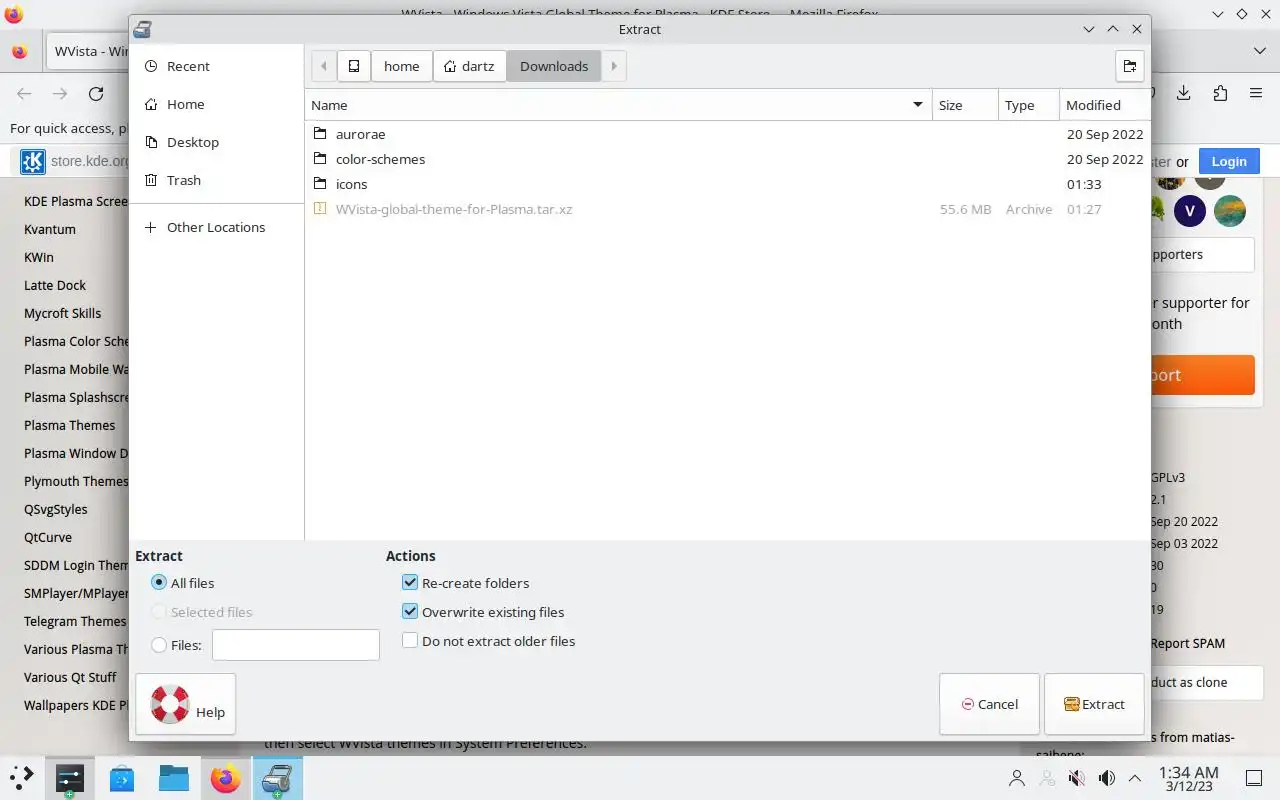The height and width of the screenshot is (800, 1280).
Task: Open QSvgStyles category link
Action: click(56, 509)
